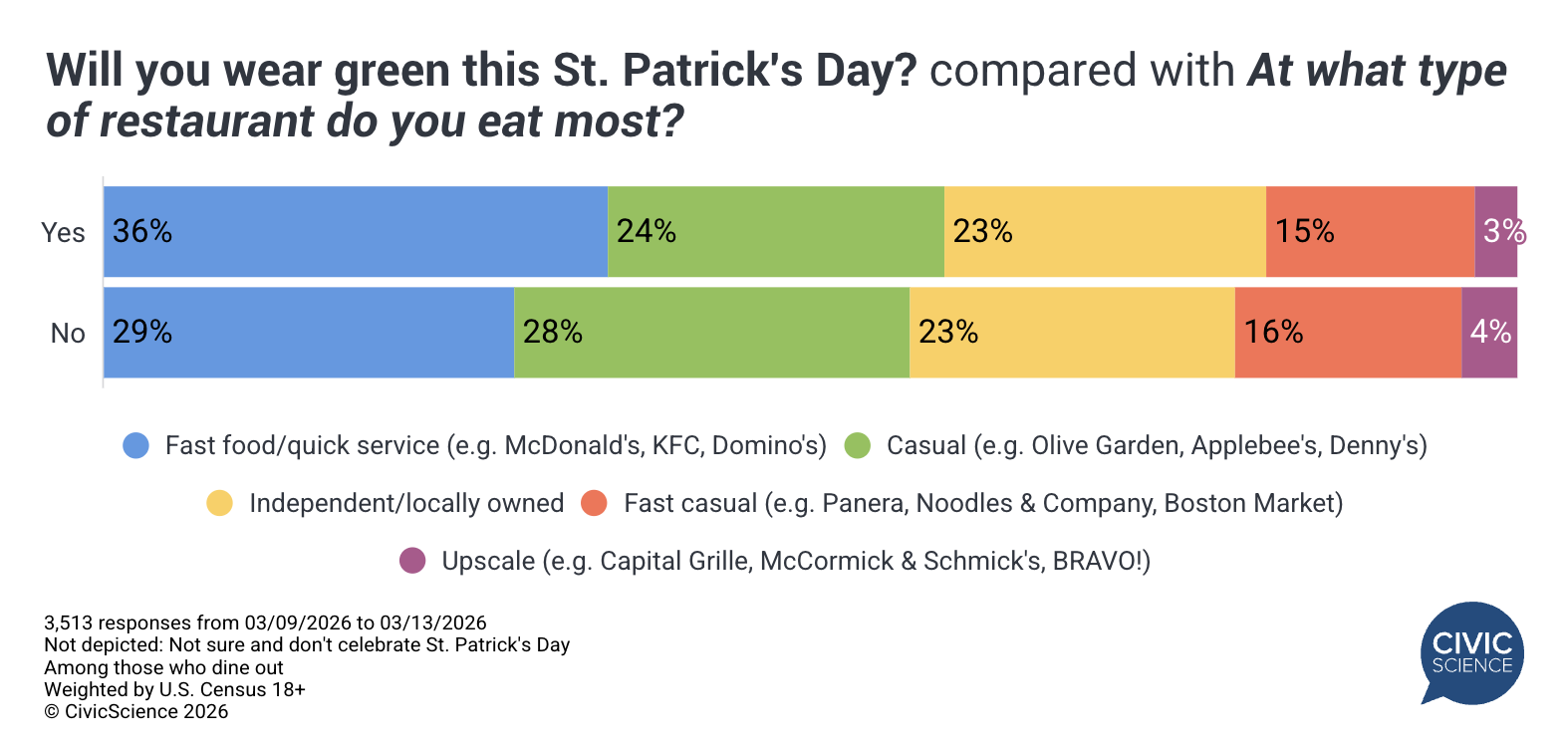The width and height of the screenshot is (1568, 747).
Task: Select the Independent/locally owned legend label
Action: pos(406,503)
